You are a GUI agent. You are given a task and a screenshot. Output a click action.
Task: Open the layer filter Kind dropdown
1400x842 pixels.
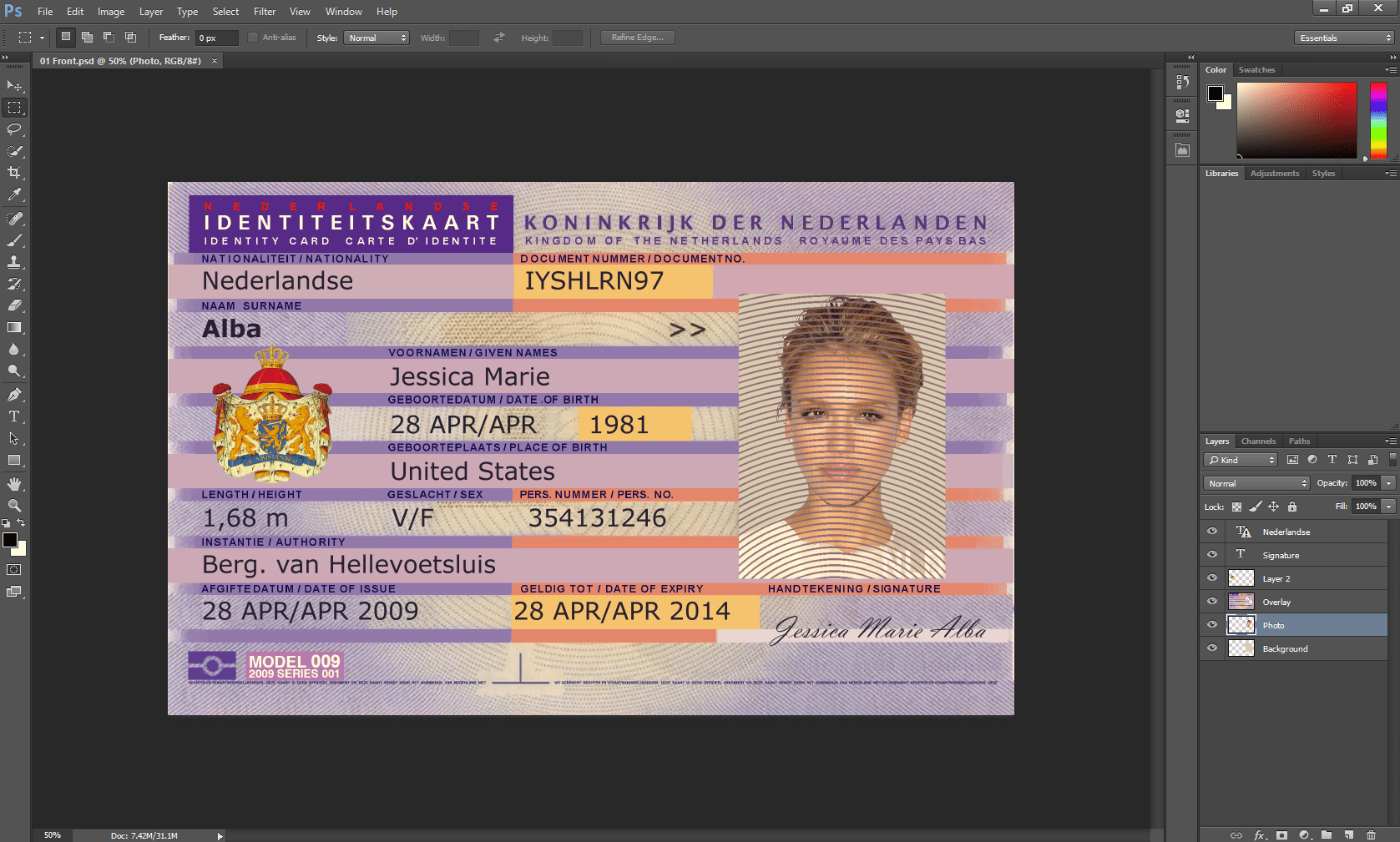coord(1241,460)
